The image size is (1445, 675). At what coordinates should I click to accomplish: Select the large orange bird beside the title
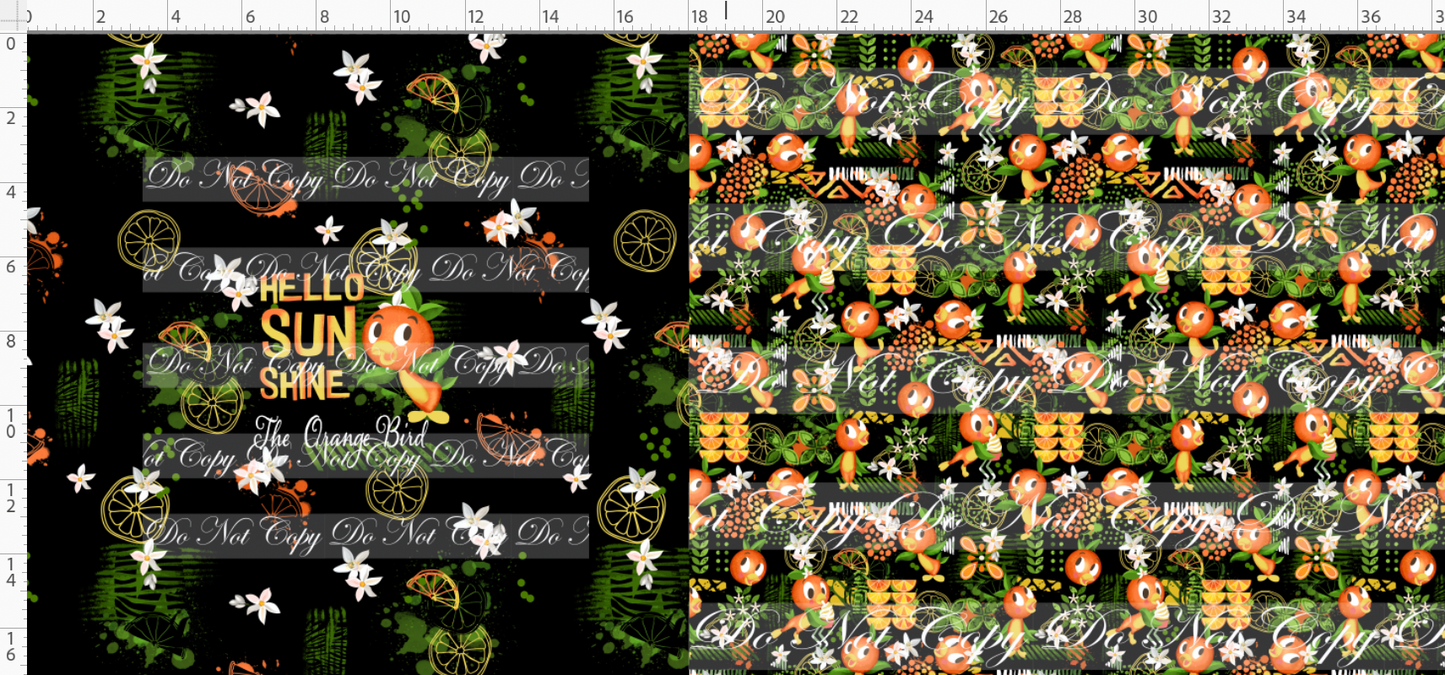click(408, 353)
